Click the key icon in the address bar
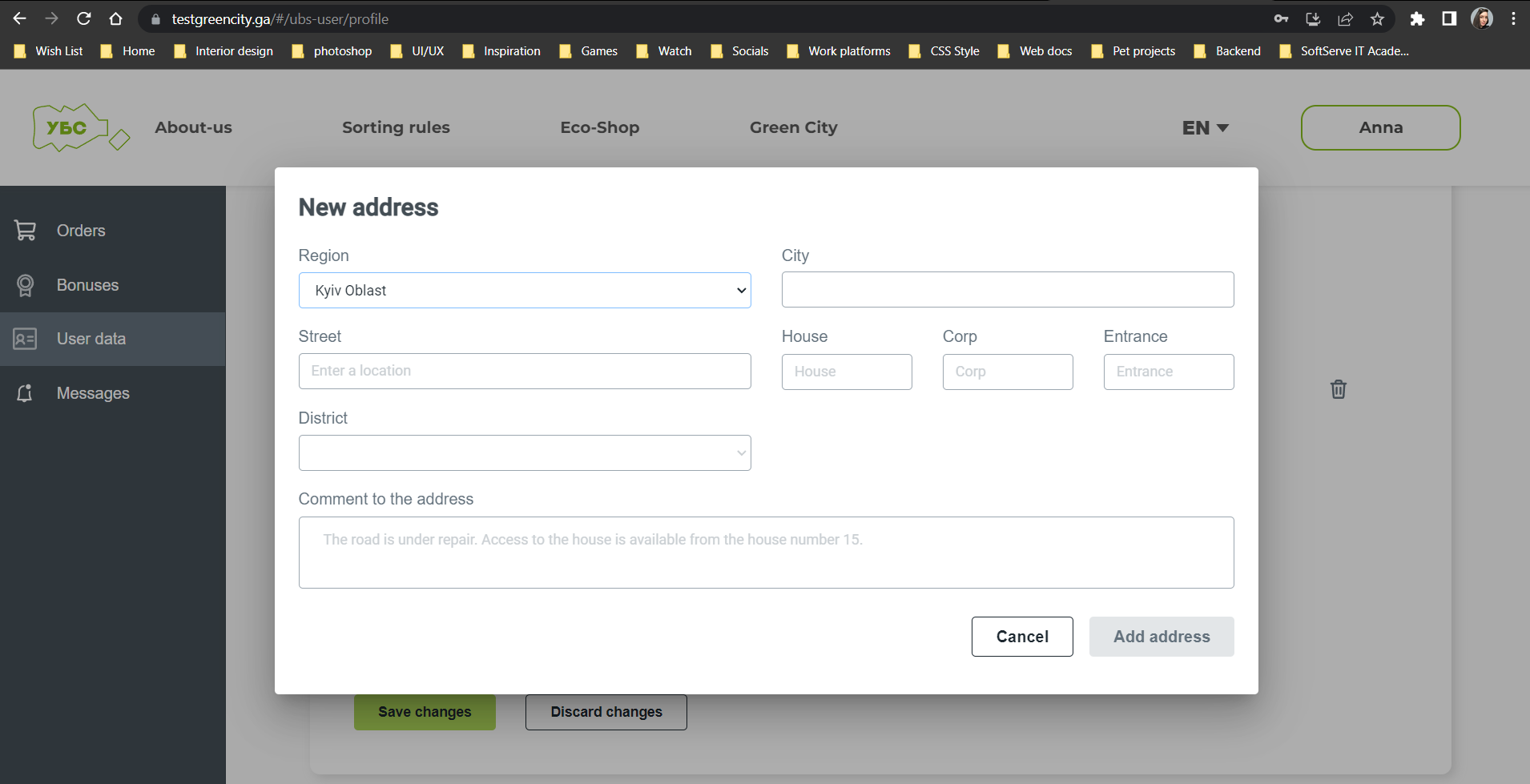Image resolution: width=1530 pixels, height=784 pixels. click(x=1281, y=18)
